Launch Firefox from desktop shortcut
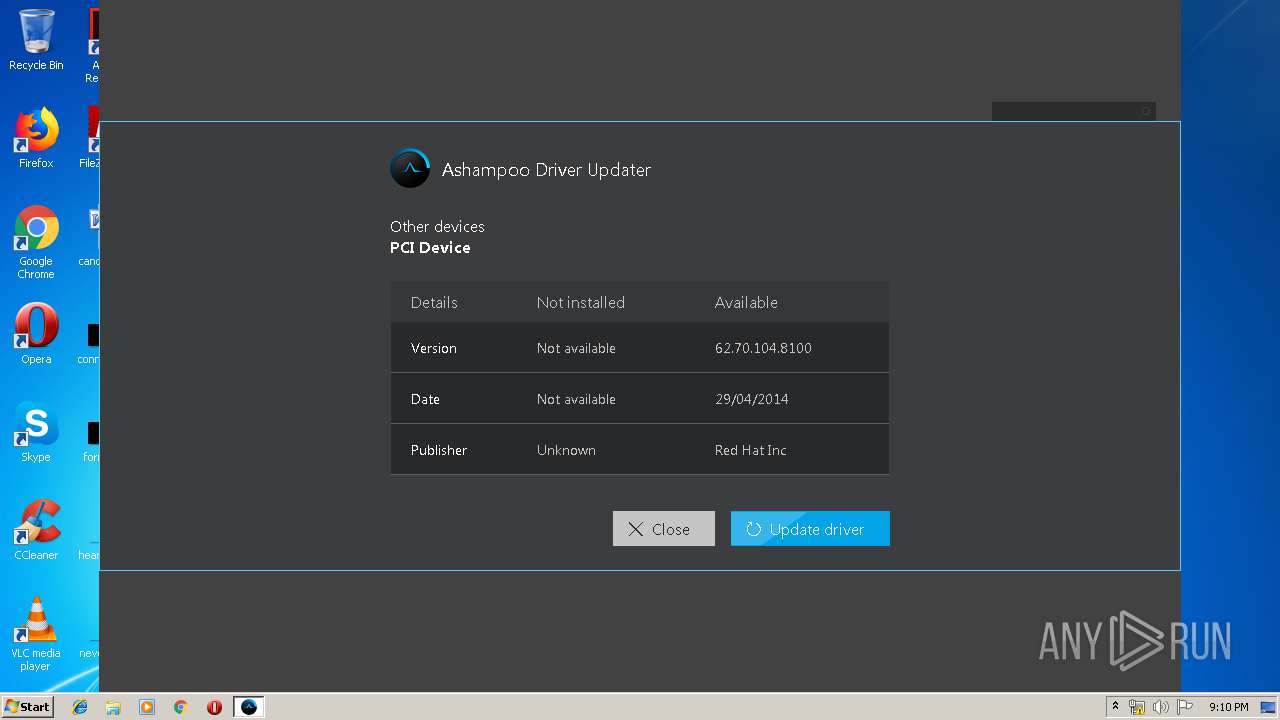The height and width of the screenshot is (720, 1280). coord(36,138)
